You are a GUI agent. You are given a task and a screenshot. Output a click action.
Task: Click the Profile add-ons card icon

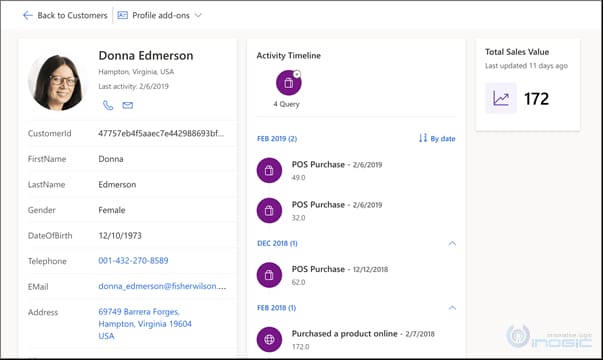click(x=123, y=15)
